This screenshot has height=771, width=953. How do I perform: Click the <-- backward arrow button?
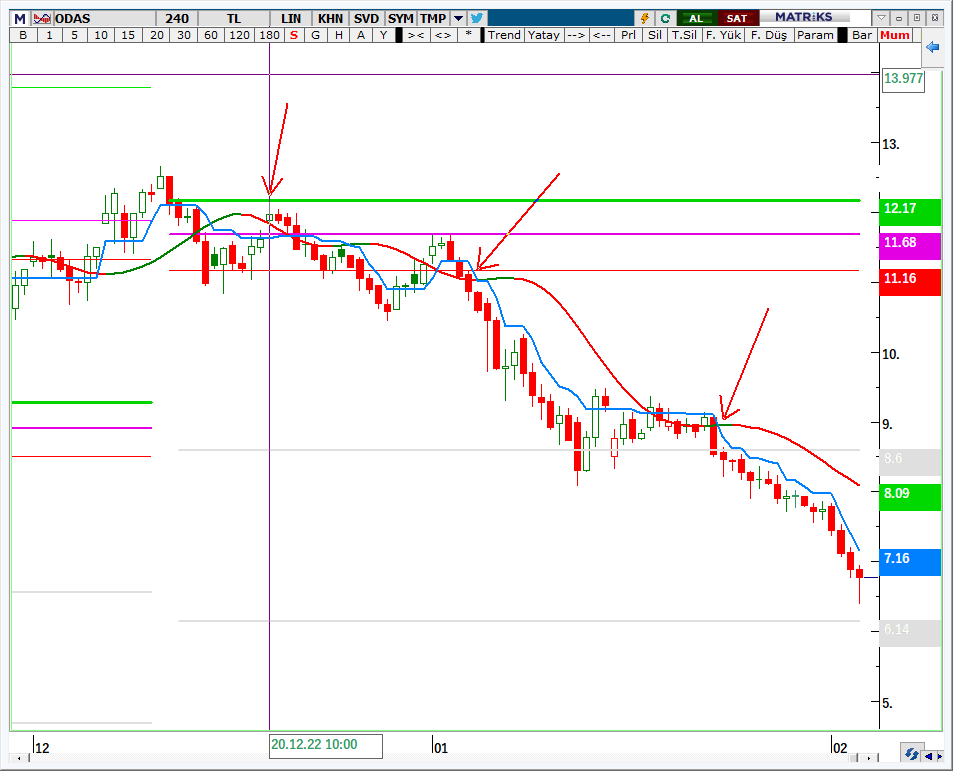[x=602, y=35]
